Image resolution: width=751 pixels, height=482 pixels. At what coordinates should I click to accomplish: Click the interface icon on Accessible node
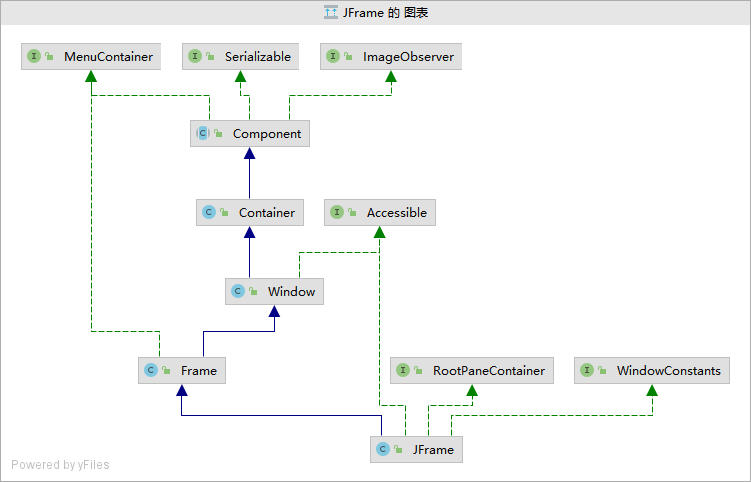pyautogui.click(x=337, y=212)
